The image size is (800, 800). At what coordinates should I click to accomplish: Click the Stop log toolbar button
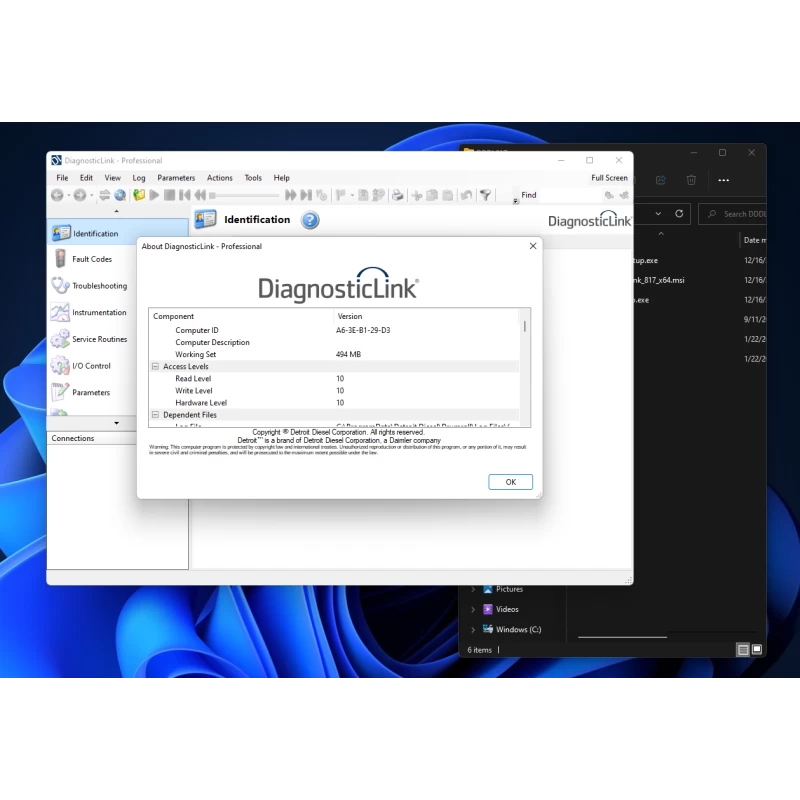pos(169,195)
